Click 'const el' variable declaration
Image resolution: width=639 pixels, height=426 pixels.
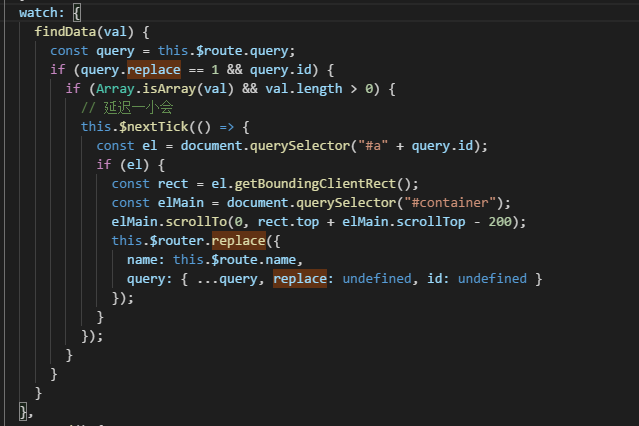click(x=127, y=146)
